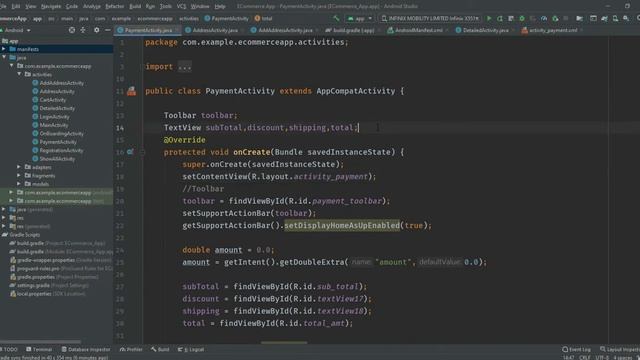The height and width of the screenshot is (360, 640).
Task: Click the Make Project hammer icon
Action: tap(336, 18)
